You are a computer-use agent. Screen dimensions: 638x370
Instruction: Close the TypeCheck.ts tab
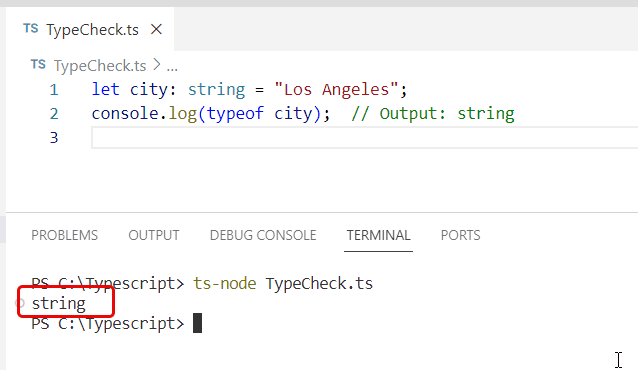[x=156, y=29]
